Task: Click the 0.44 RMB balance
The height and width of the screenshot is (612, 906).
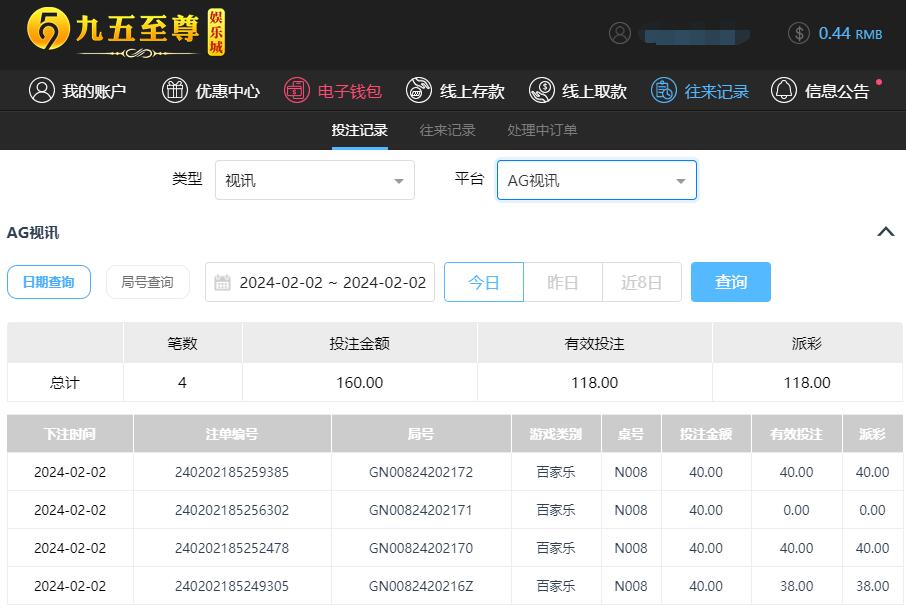Action: (x=850, y=34)
